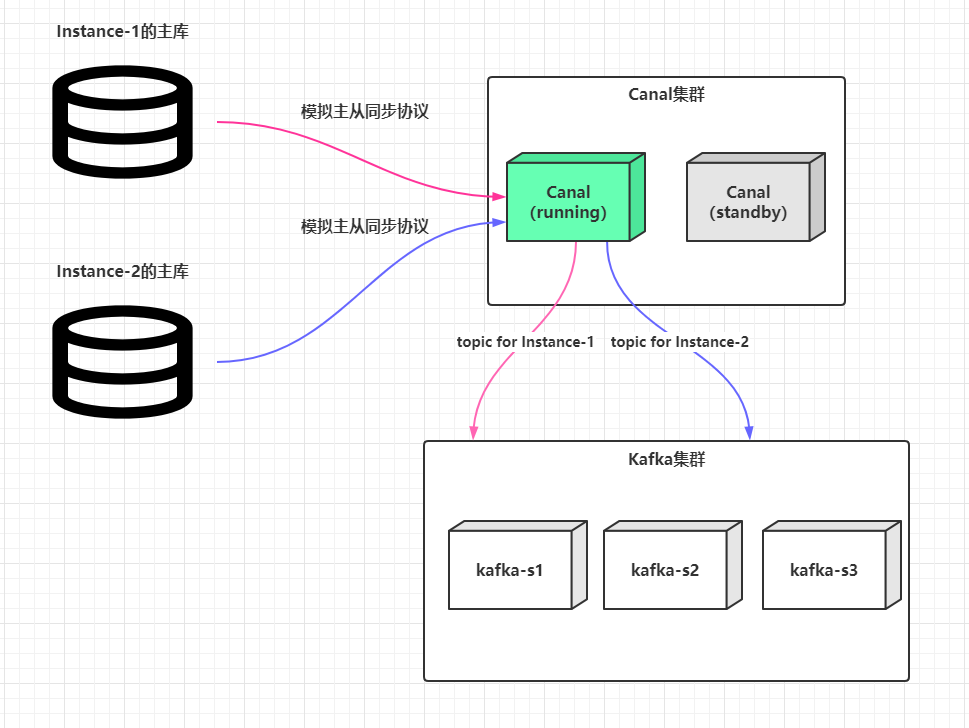Select the 'topic for Instance-2' edge label
Image resolution: width=969 pixels, height=728 pixels.
680,342
